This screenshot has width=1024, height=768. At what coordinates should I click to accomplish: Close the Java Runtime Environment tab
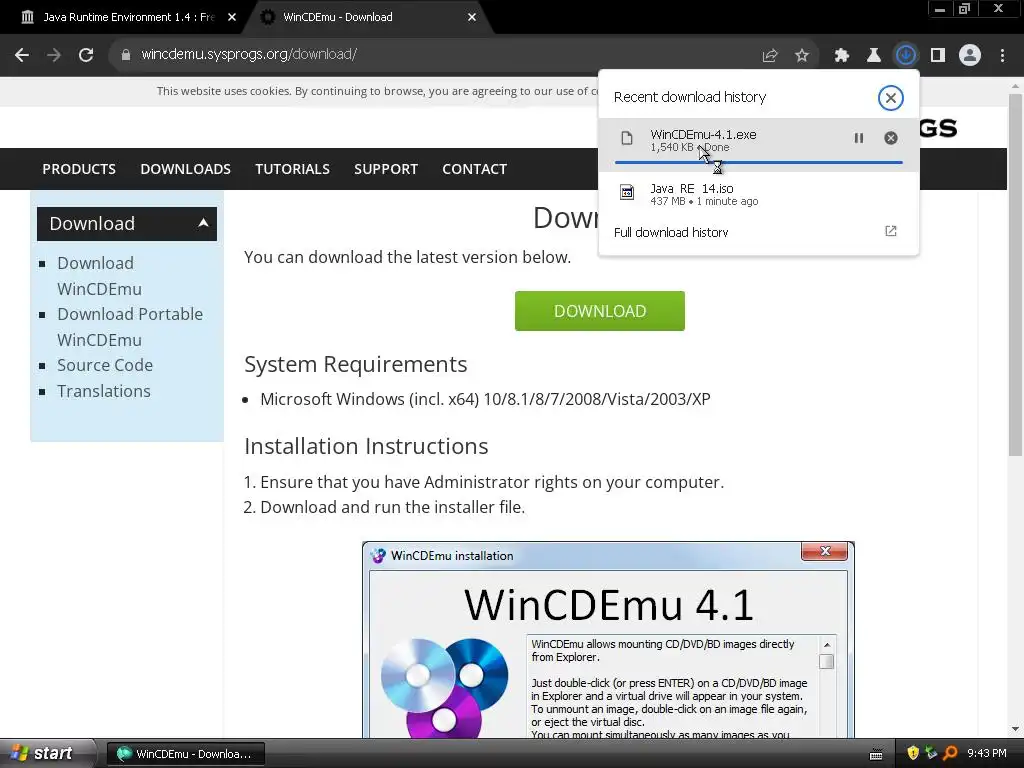coord(232,17)
